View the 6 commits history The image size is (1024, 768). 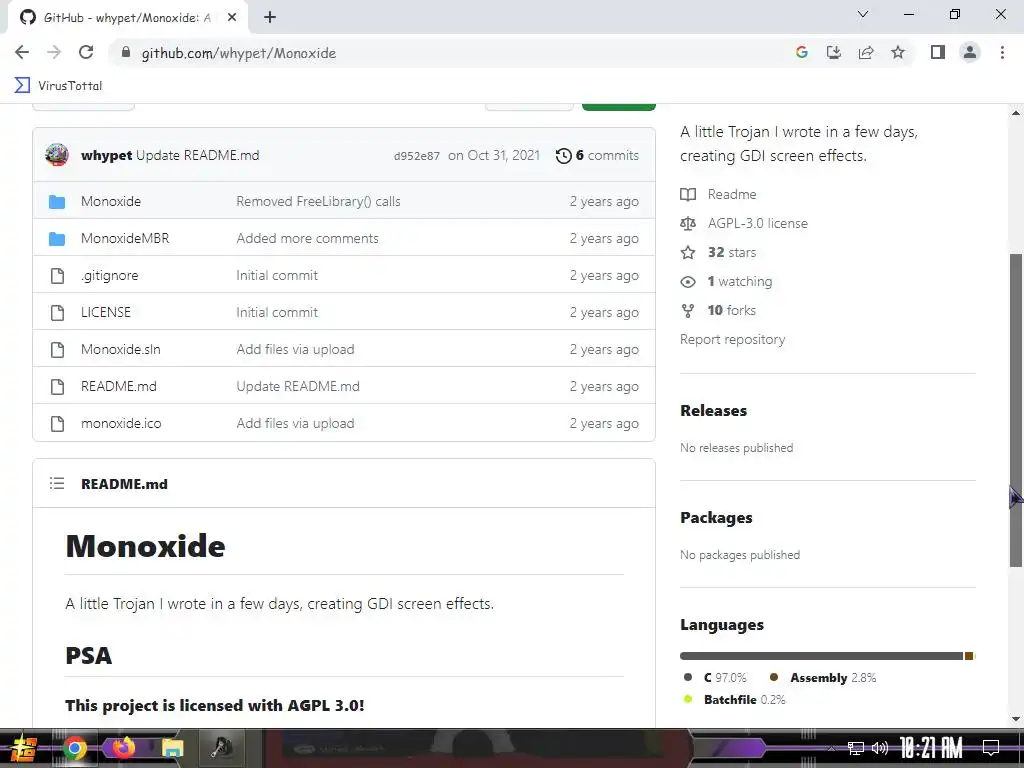(598, 155)
